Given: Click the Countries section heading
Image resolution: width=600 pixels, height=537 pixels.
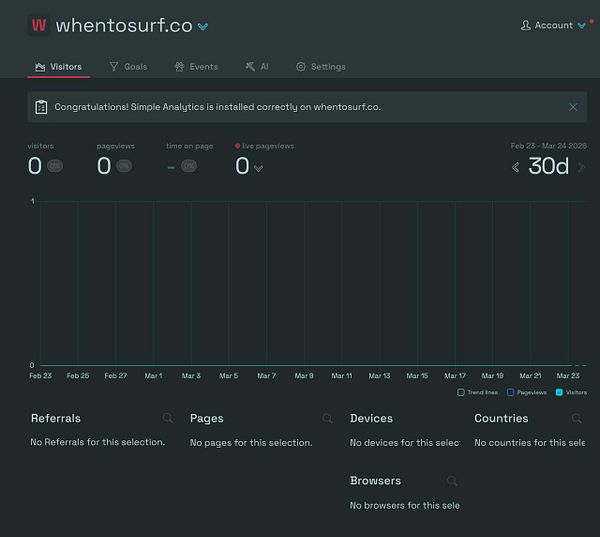Looking at the screenshot, I should click(501, 418).
